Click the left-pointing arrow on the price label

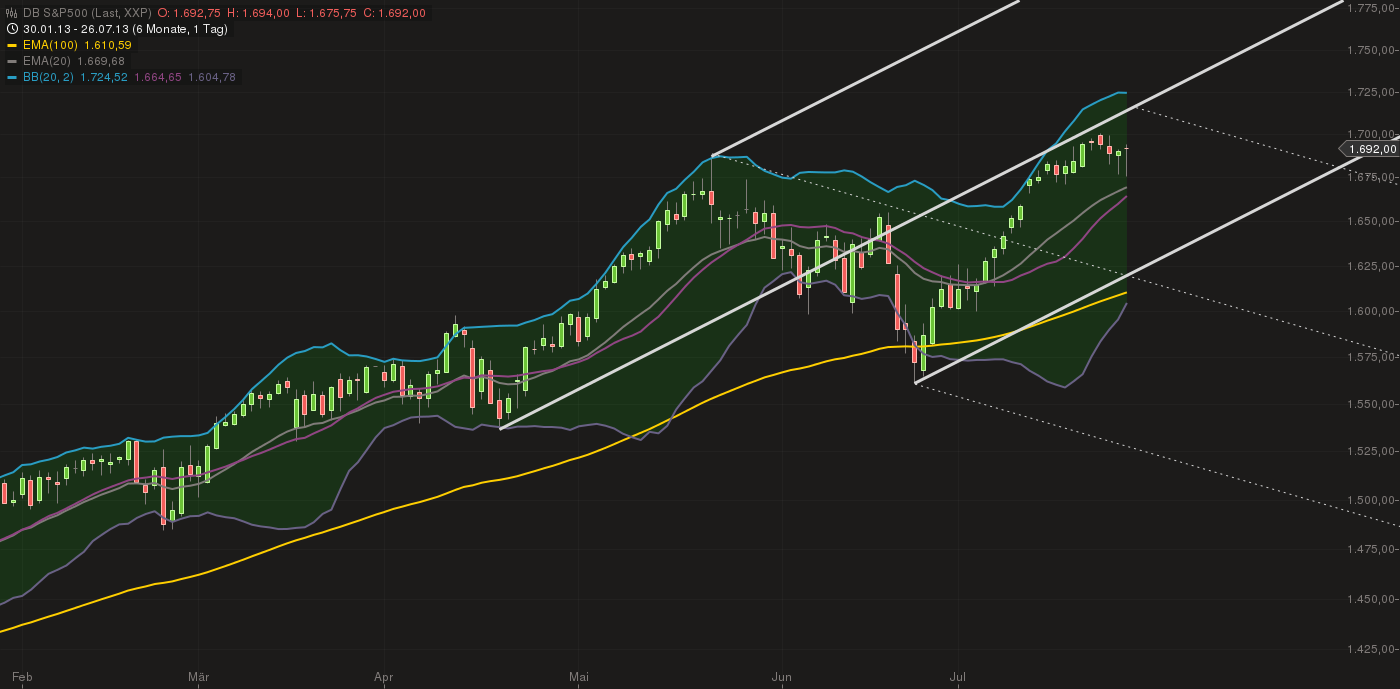tap(1344, 149)
